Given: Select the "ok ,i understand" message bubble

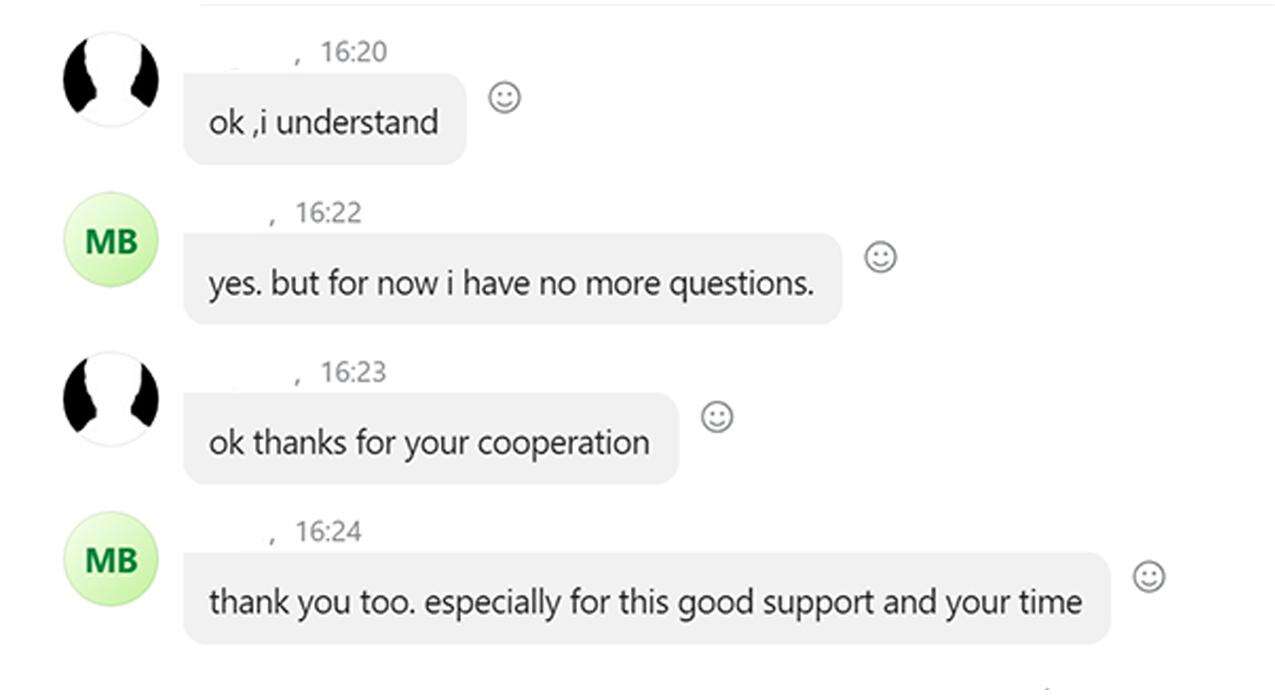Looking at the screenshot, I should [x=324, y=122].
